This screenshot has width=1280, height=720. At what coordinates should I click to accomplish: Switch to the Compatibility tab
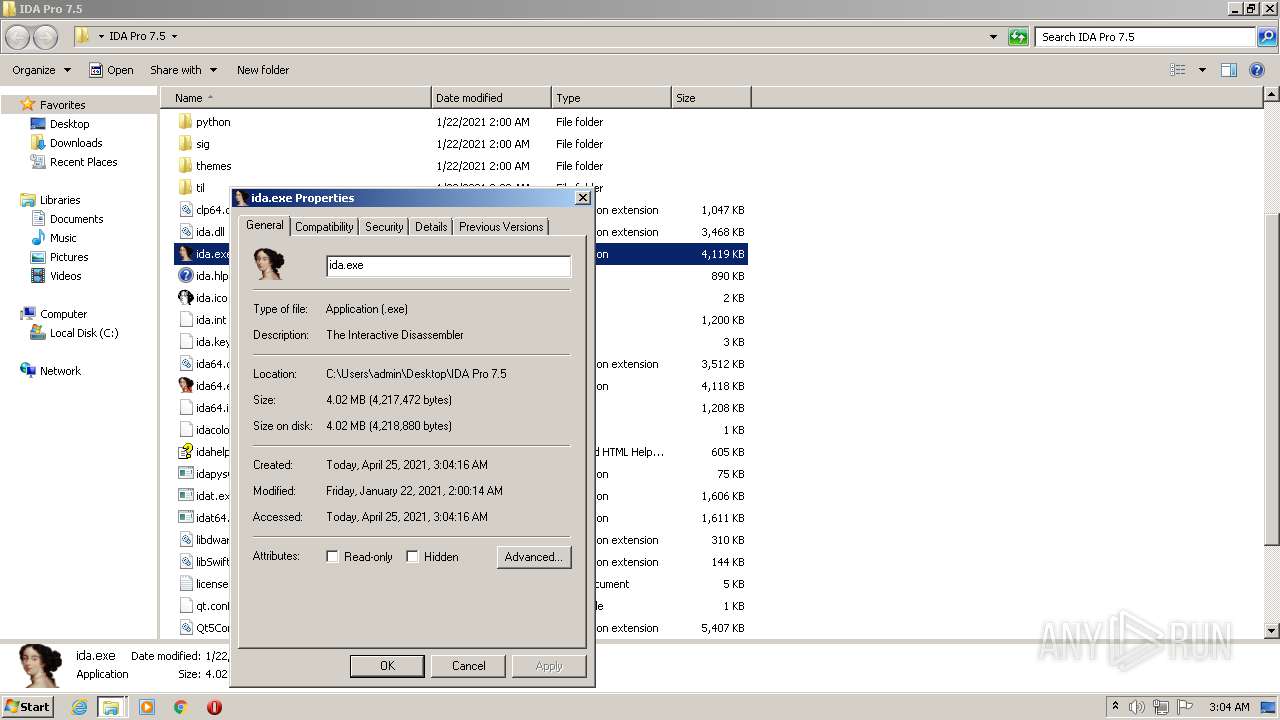pyautogui.click(x=324, y=227)
